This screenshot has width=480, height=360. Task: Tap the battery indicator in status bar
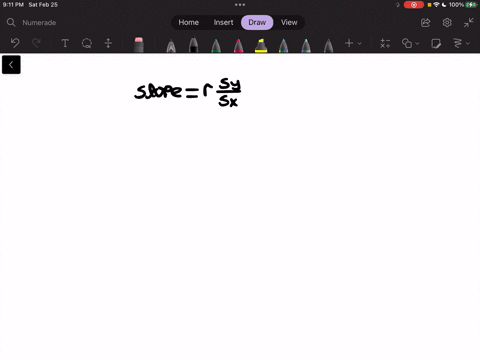[x=472, y=5]
